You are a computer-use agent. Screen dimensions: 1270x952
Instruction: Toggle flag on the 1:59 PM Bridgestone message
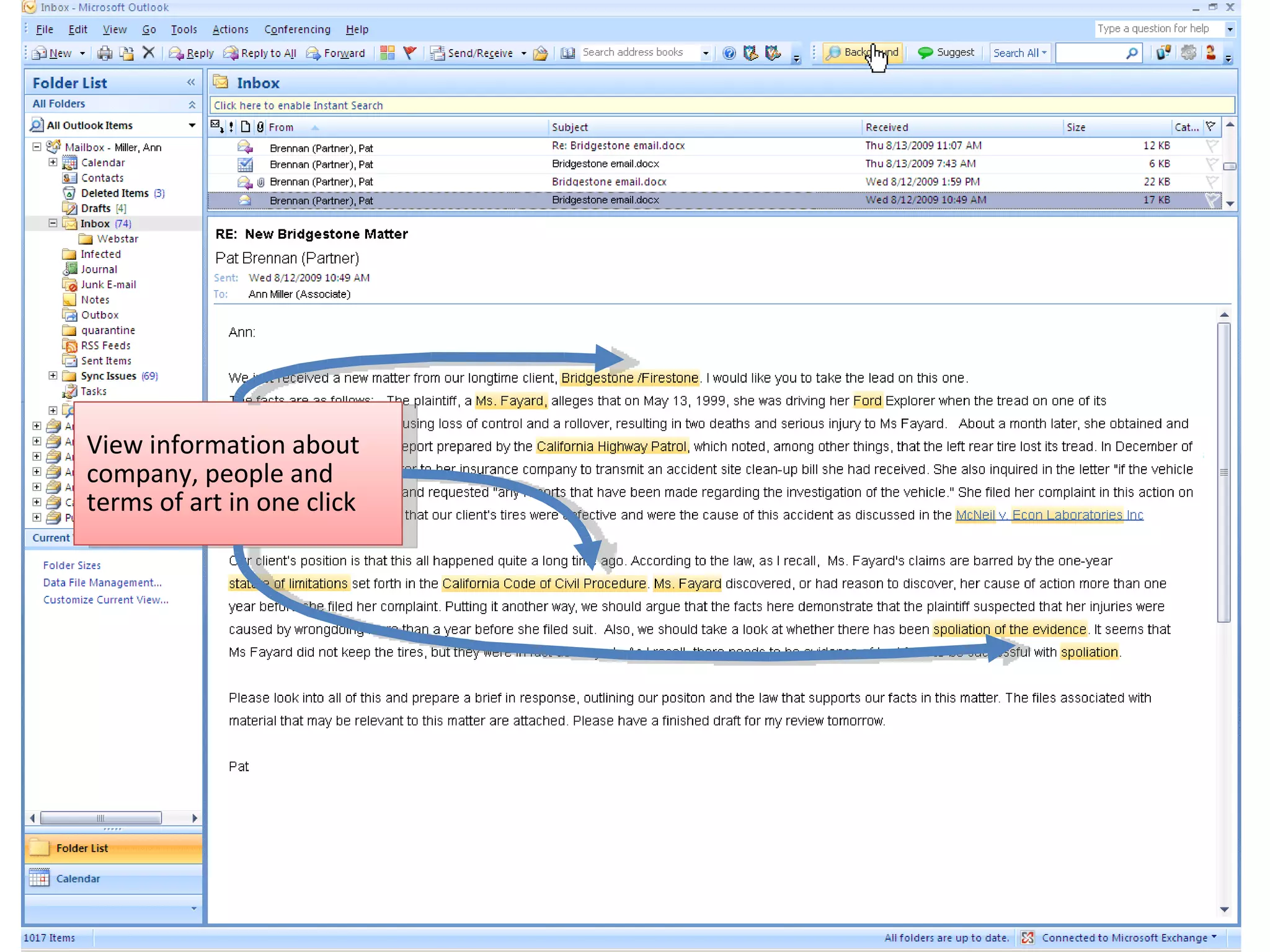pyautogui.click(x=1212, y=182)
